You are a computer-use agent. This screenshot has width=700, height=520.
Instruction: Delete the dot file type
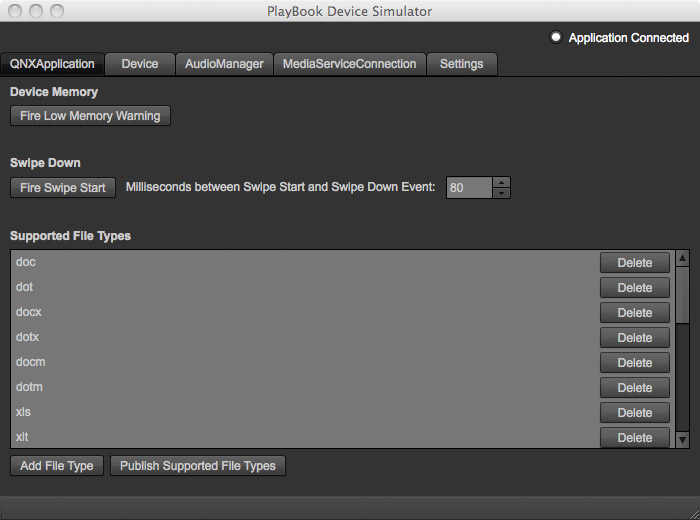point(635,287)
